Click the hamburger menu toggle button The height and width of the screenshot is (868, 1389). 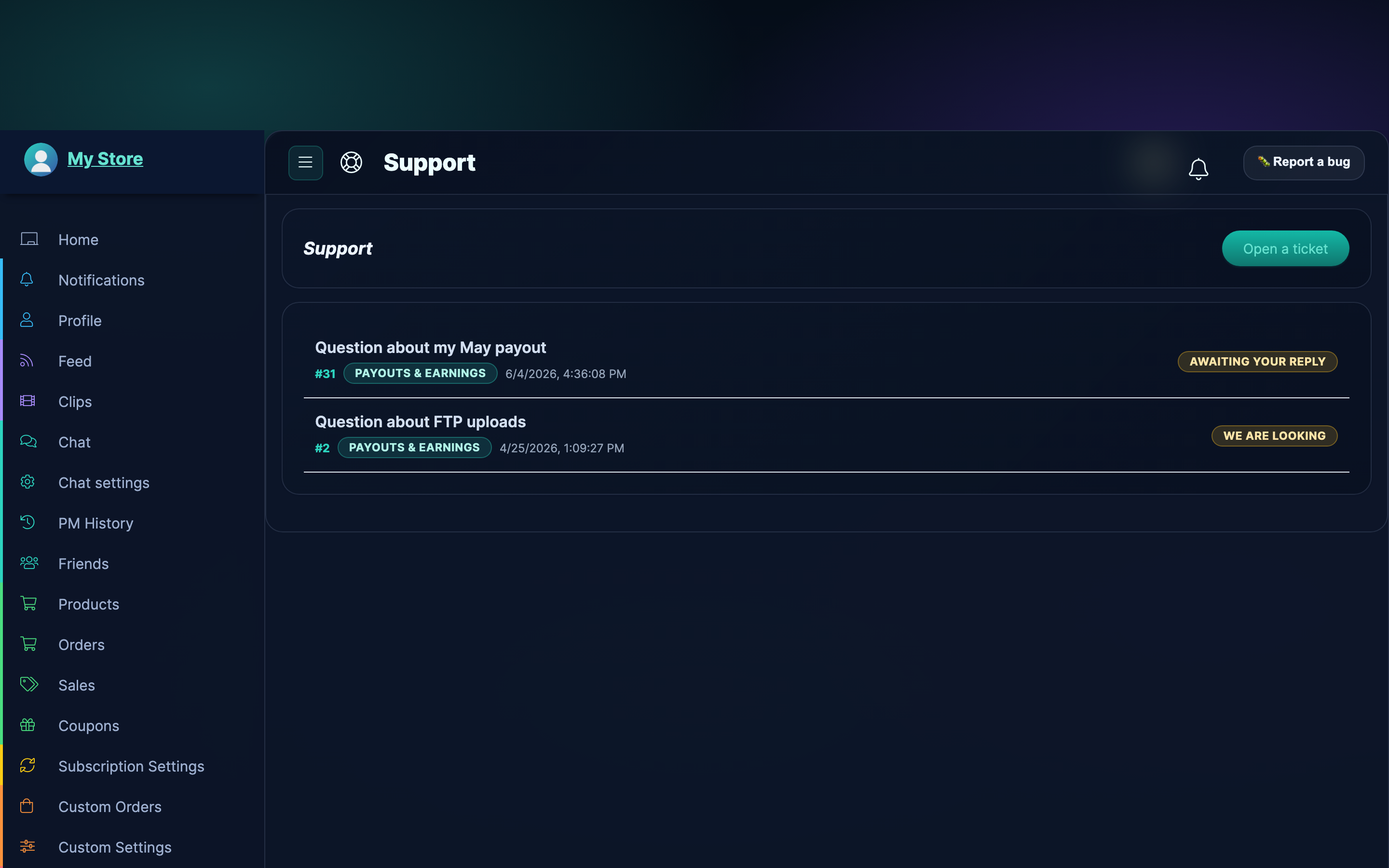305,163
